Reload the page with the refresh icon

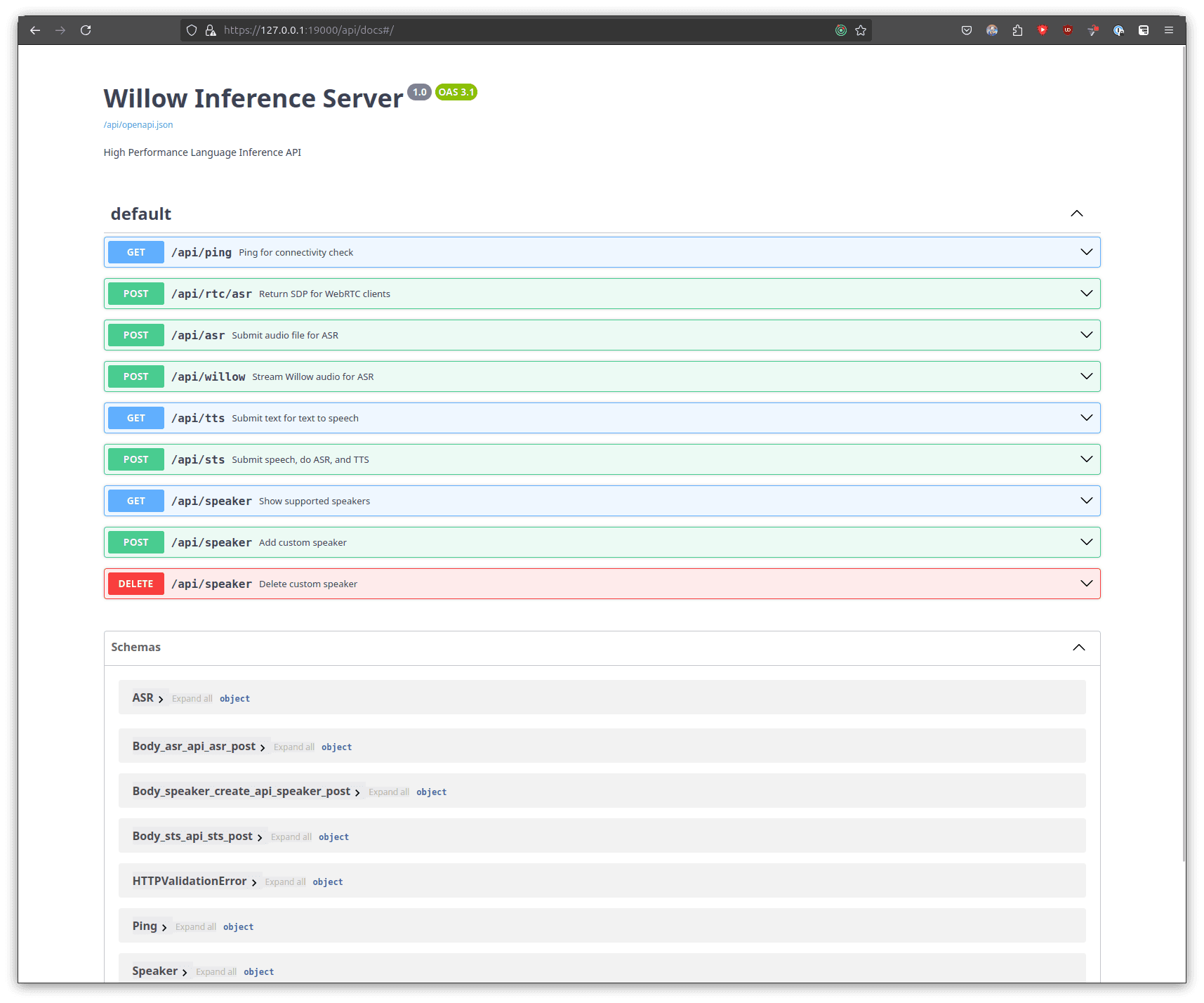click(86, 30)
